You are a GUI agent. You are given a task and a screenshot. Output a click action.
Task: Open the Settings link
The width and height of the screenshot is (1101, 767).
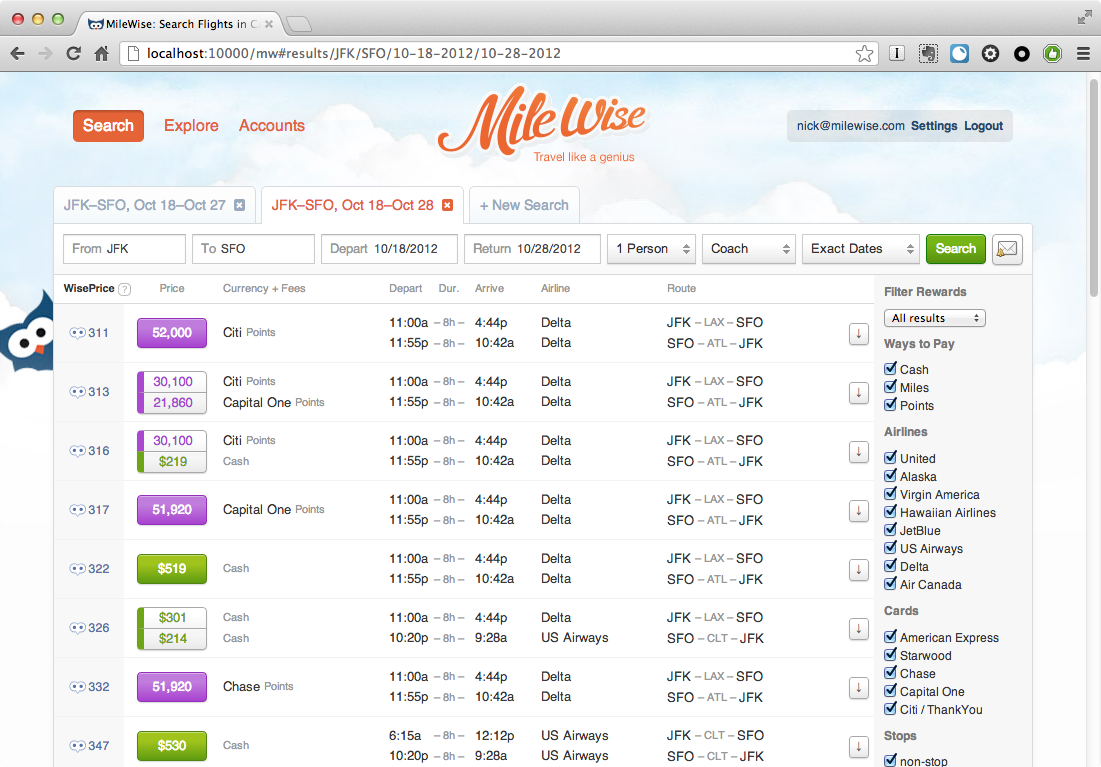934,126
